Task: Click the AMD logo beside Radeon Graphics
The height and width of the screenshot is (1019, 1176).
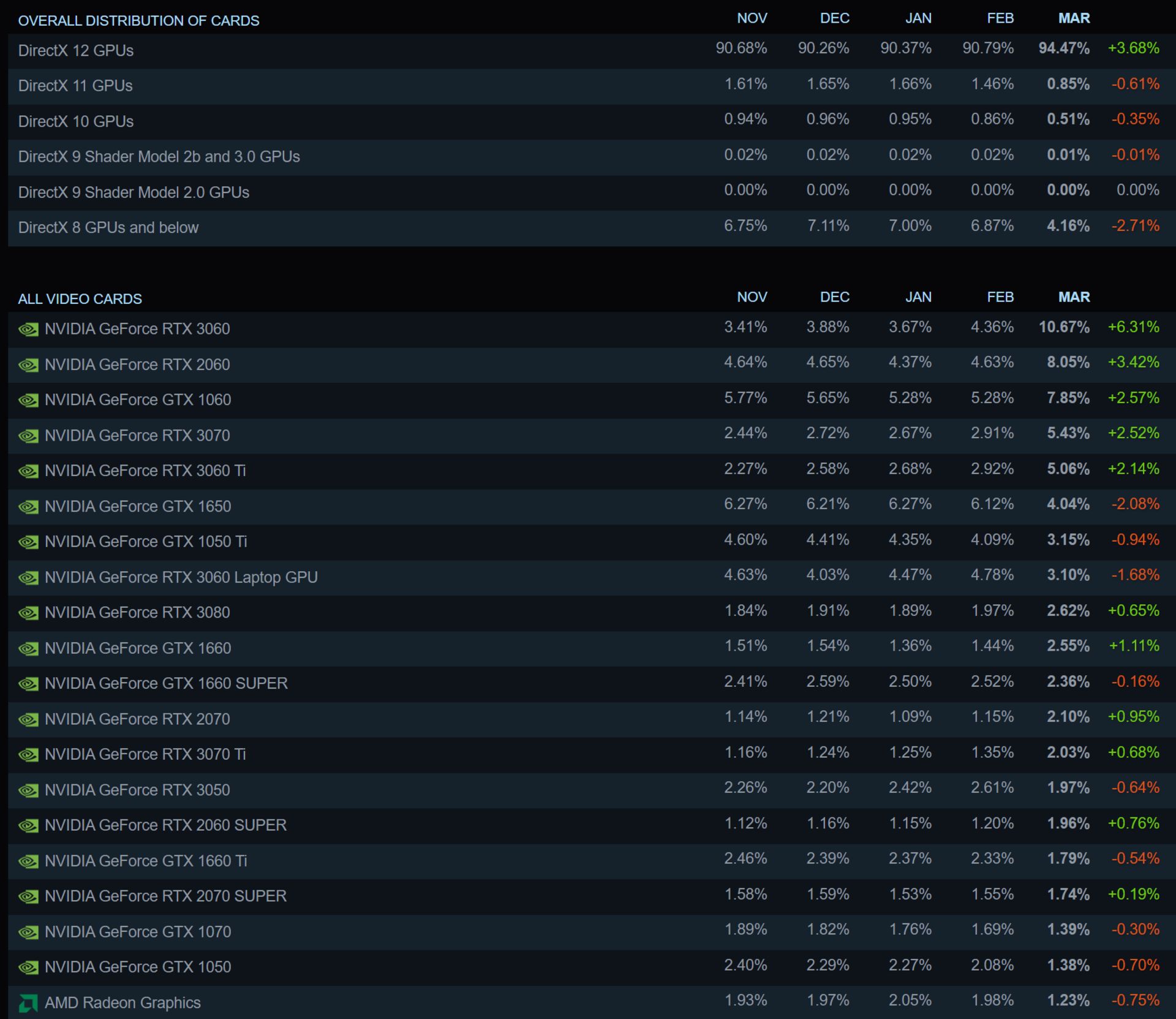Action: pyautogui.click(x=28, y=1003)
